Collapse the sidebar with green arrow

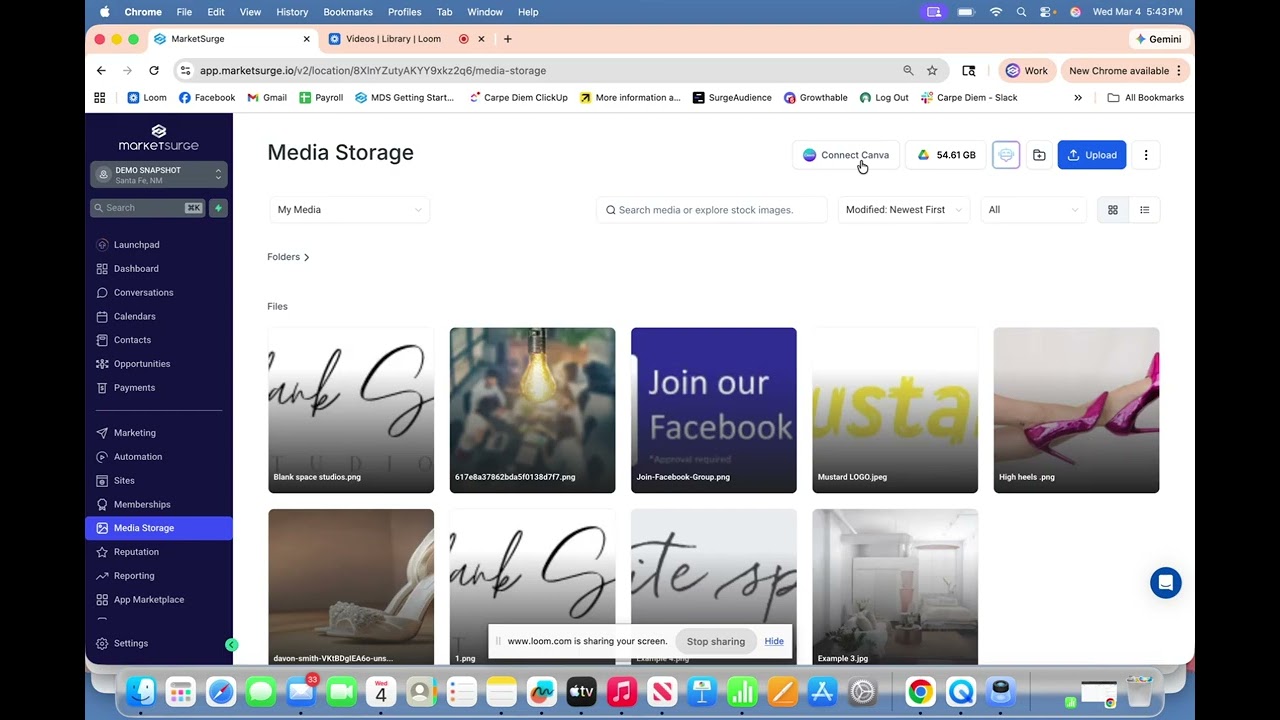pos(232,645)
